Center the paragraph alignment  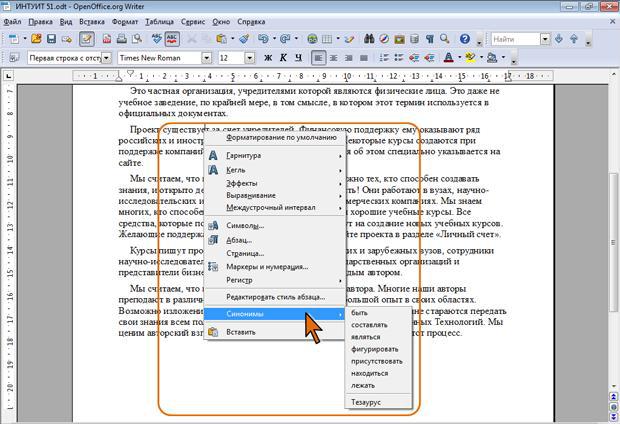tap(333, 58)
